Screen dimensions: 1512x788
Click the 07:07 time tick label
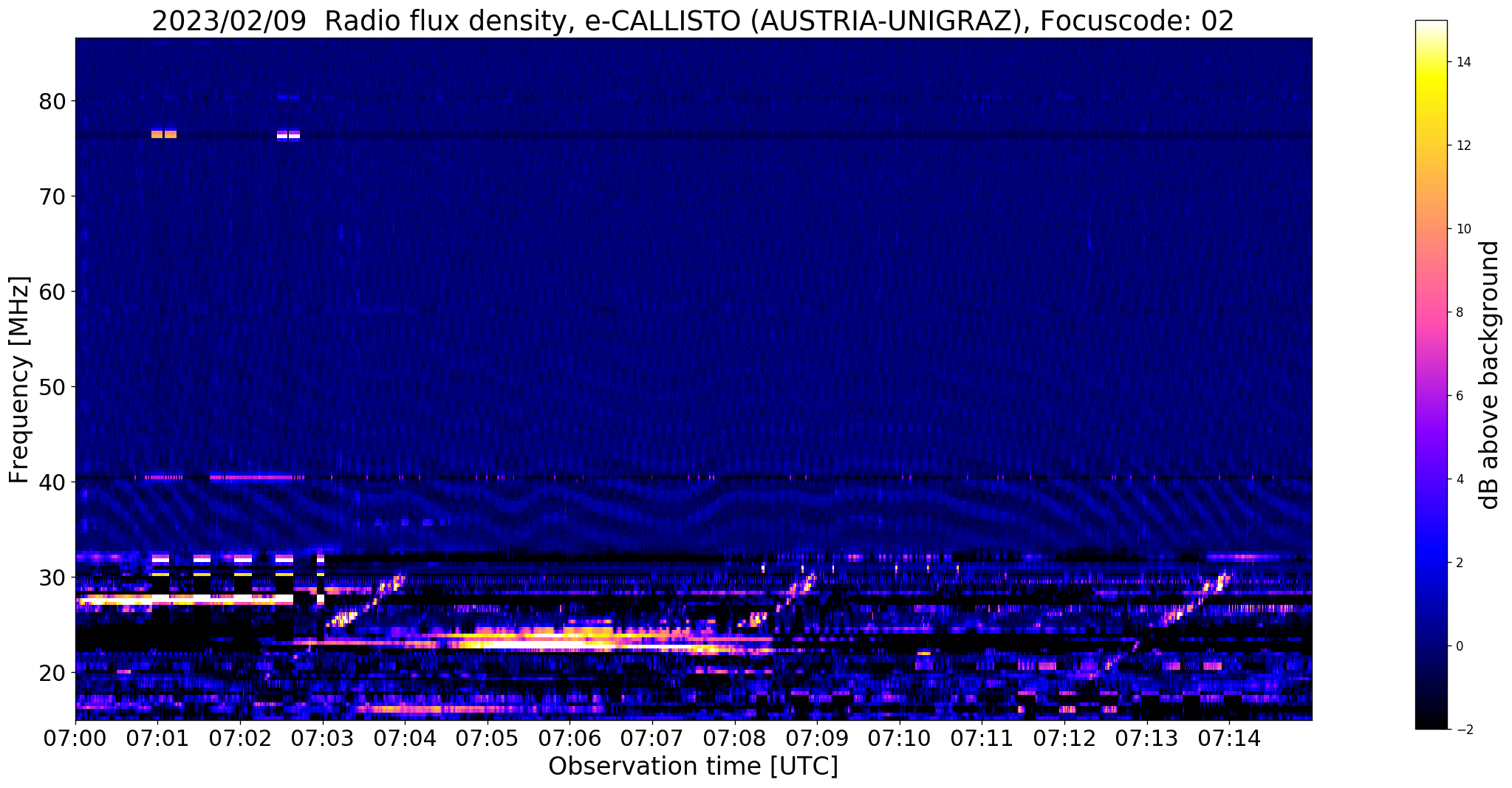[x=652, y=738]
